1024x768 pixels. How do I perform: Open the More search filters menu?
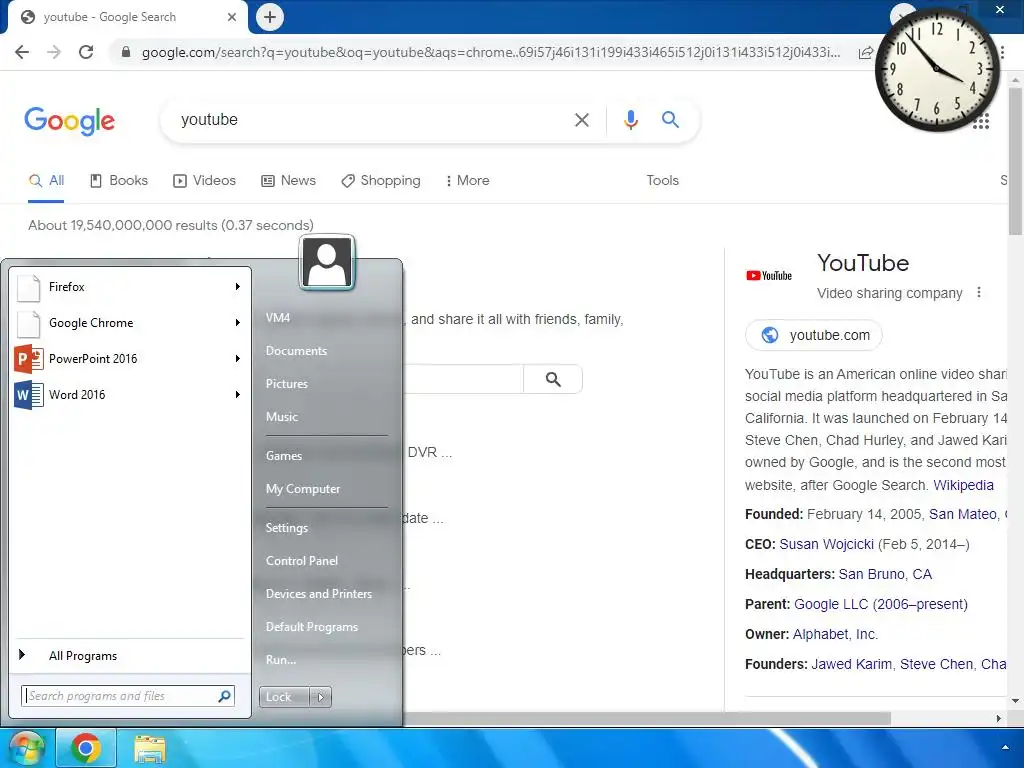pyautogui.click(x=468, y=180)
